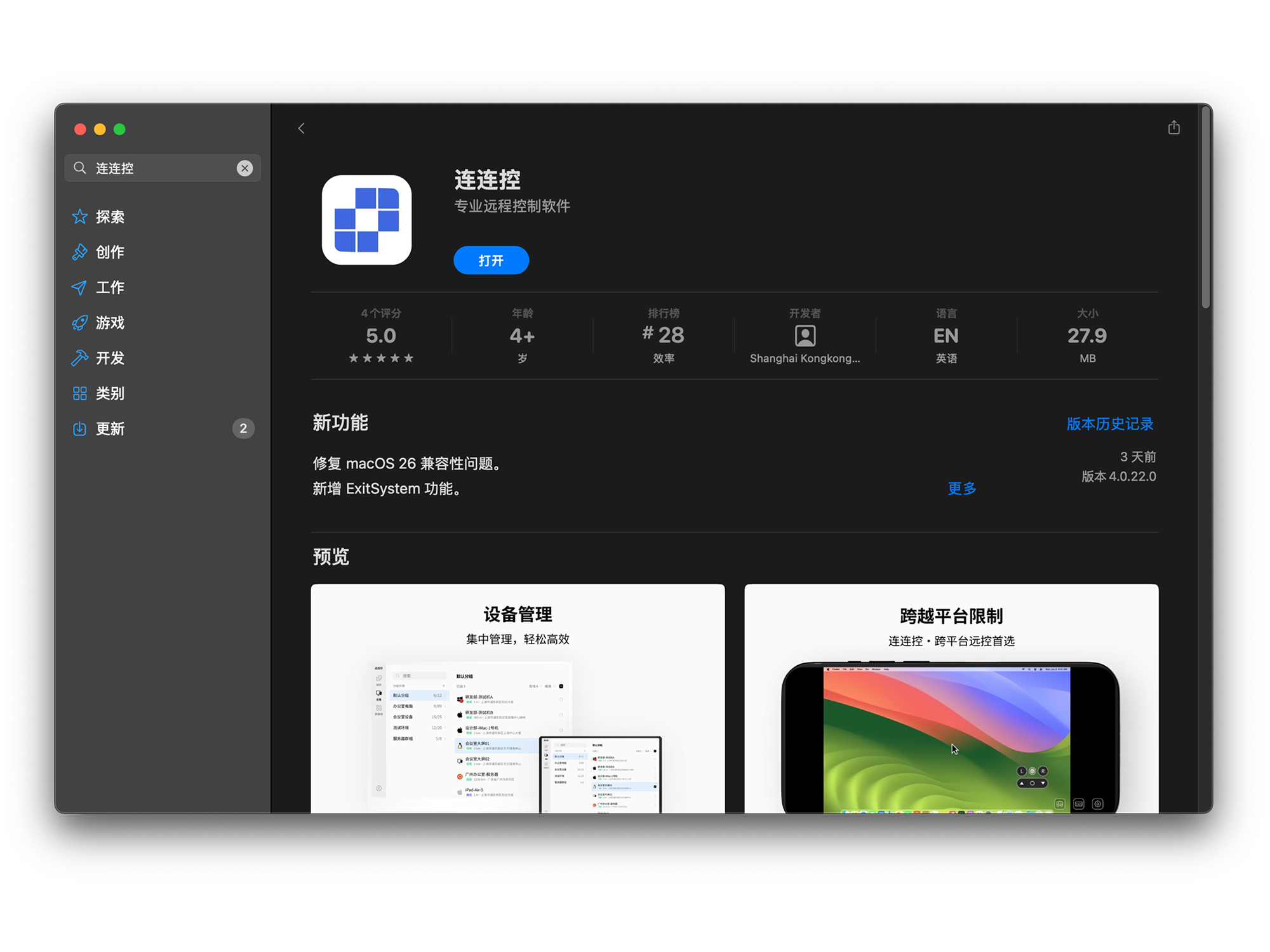Viewport: 1270px width, 952px height.
Task: Click the developer Shanghai Kongkong icon
Action: [x=805, y=336]
